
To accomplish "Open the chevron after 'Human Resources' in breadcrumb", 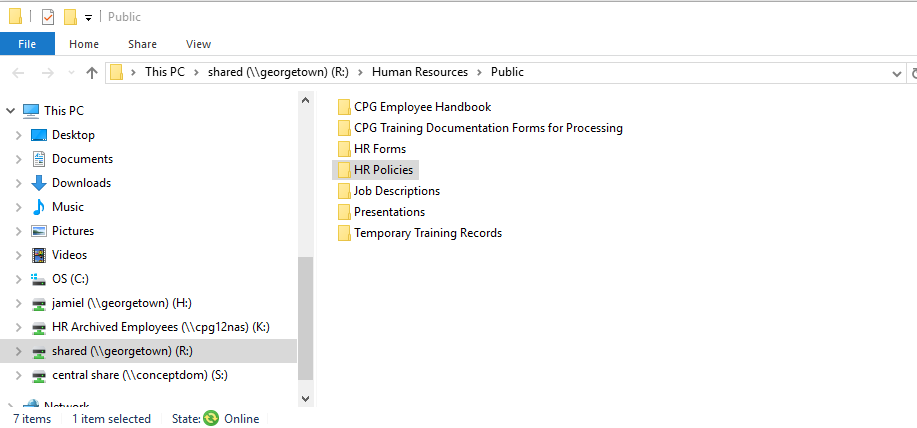I will click(480, 72).
